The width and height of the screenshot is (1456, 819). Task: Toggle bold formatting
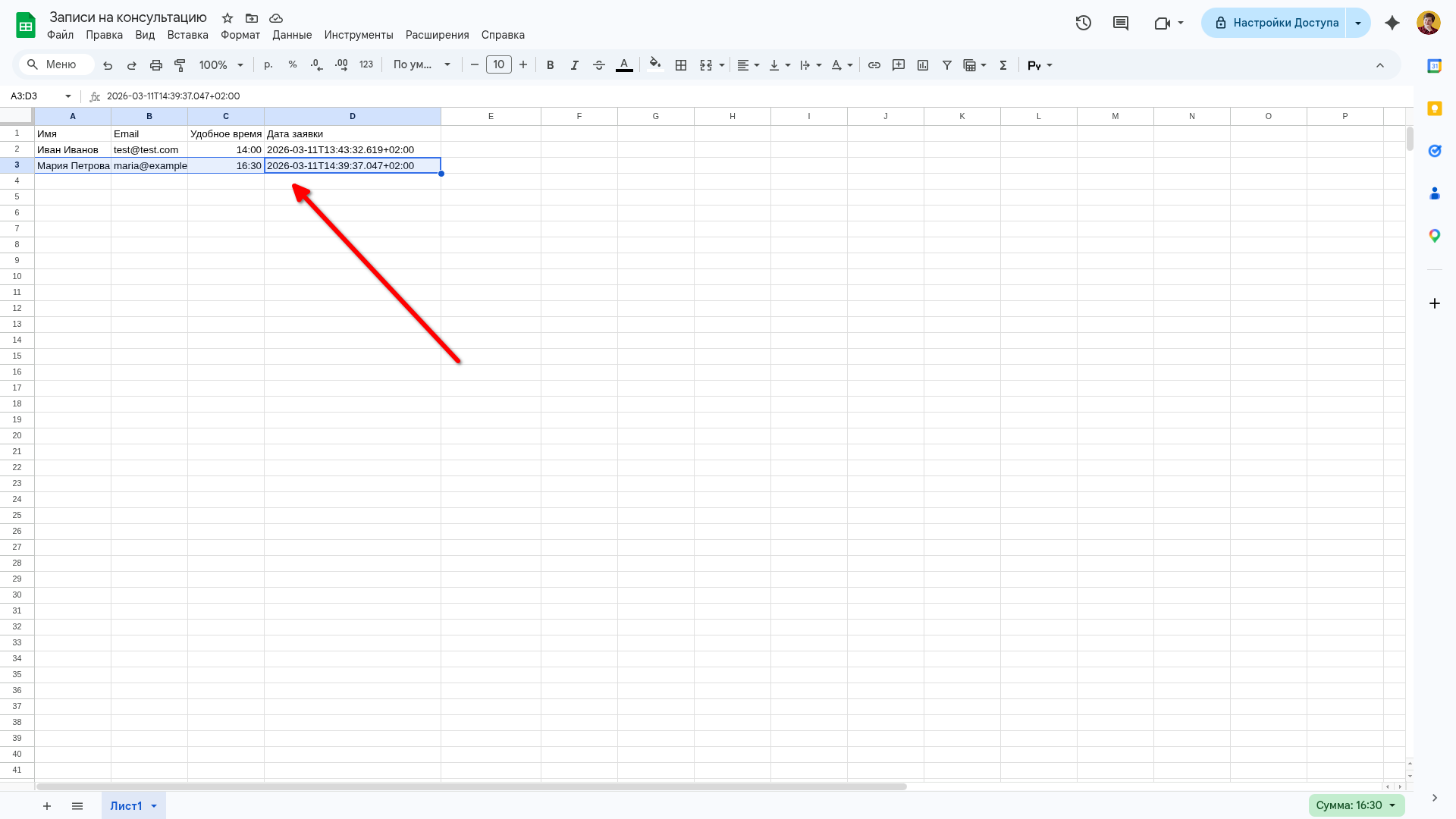click(551, 65)
